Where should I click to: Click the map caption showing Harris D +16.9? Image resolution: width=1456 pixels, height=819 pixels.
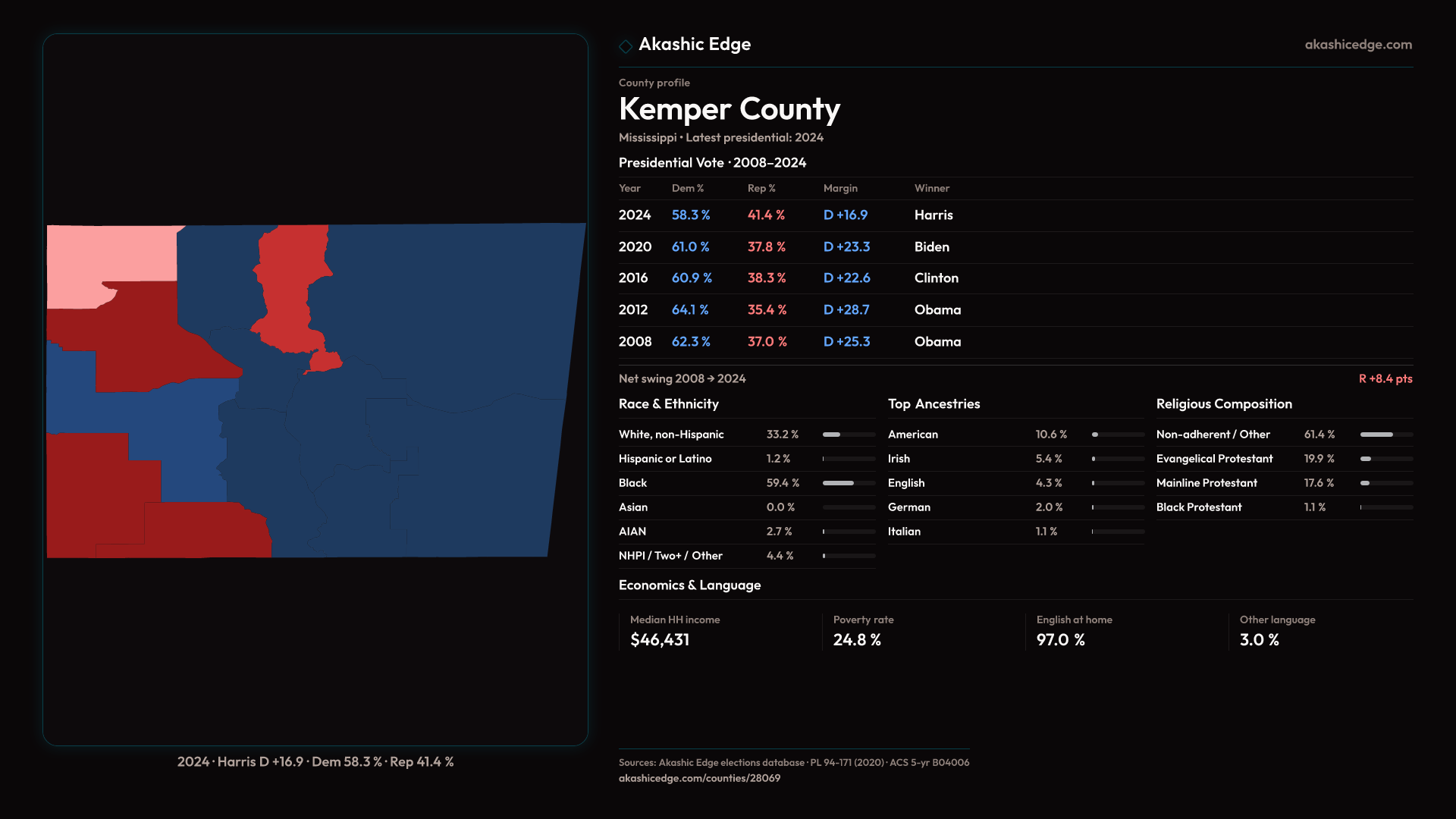point(315,761)
